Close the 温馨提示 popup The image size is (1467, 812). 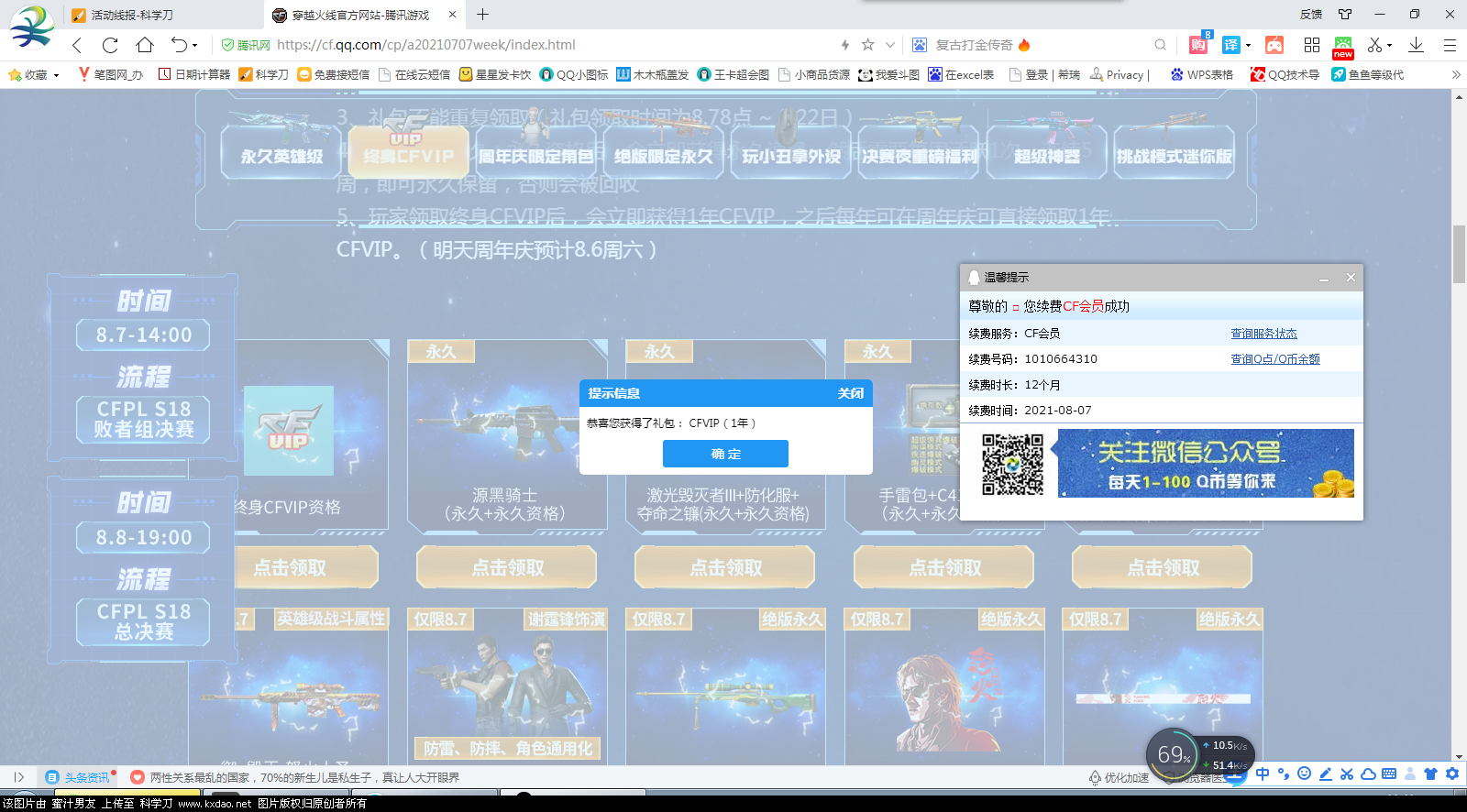pos(1351,278)
